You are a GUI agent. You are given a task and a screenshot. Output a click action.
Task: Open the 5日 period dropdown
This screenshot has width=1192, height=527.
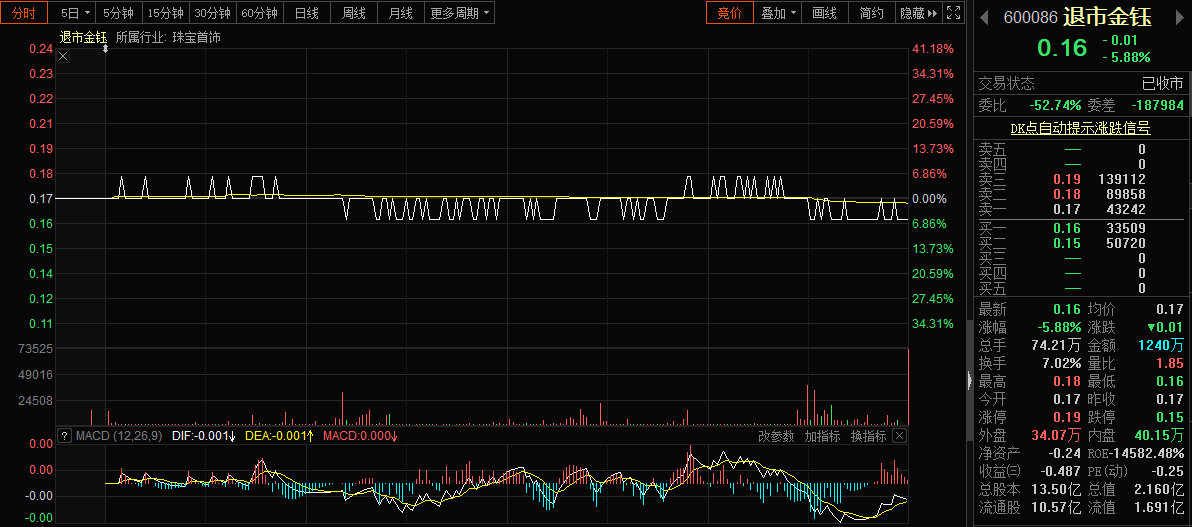pos(76,13)
